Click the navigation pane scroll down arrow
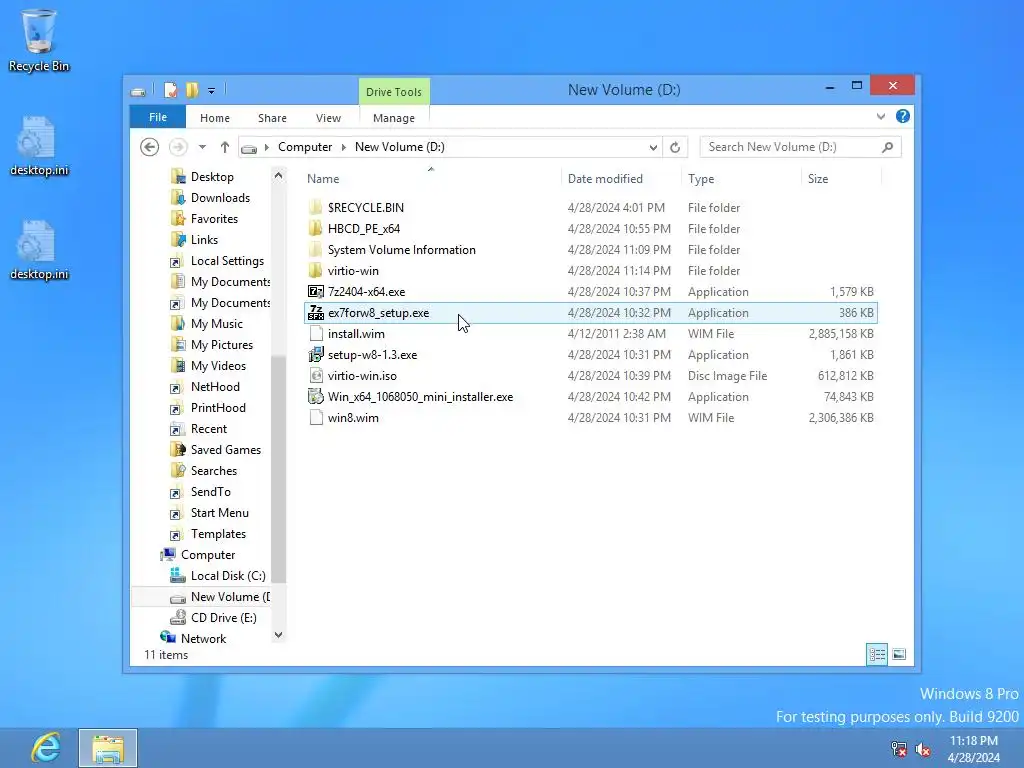The width and height of the screenshot is (1024, 768). 278,635
